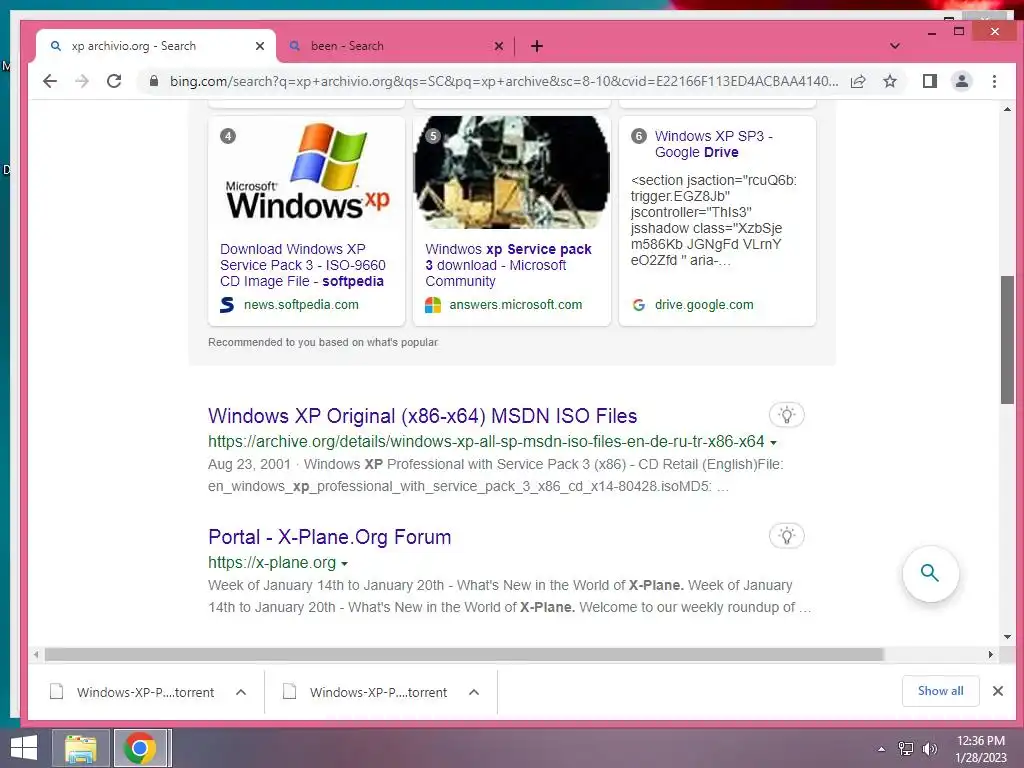
Task: Open Chrome three-dot menu
Action: pyautogui.click(x=994, y=81)
